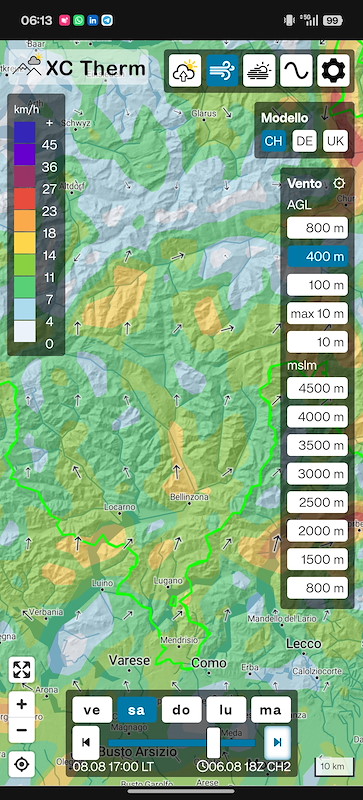Screen dimensions: 363x800
Task: Click the red 23 km/h legend swatch
Action: [25, 198]
